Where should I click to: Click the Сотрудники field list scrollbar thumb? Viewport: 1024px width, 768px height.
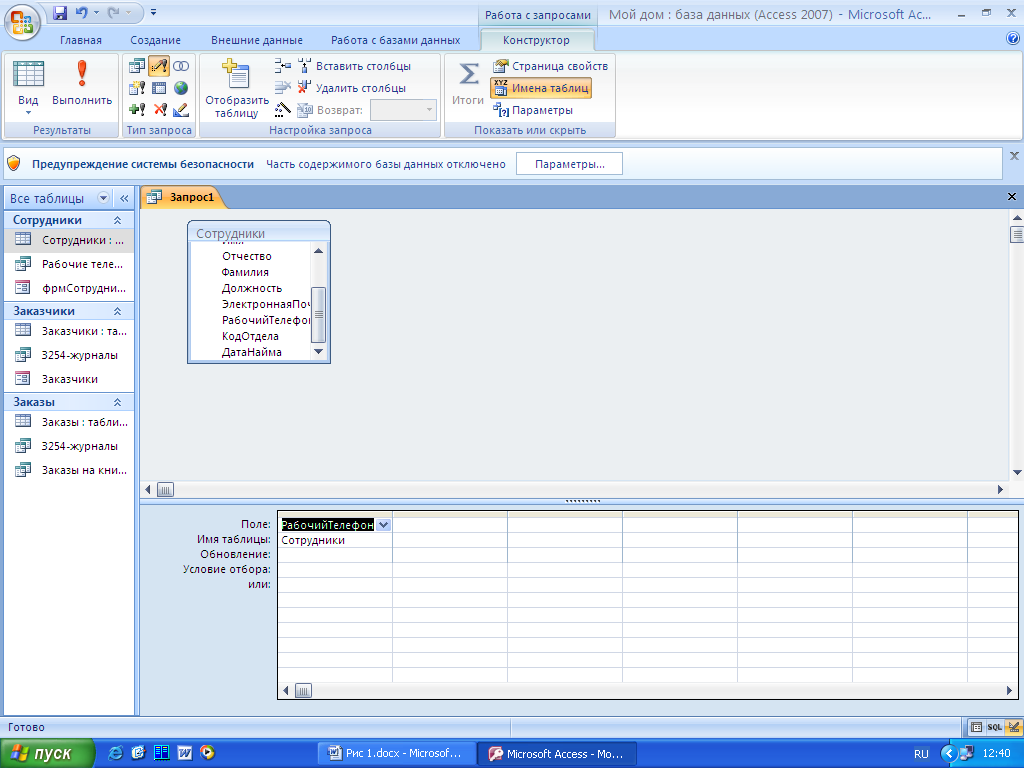[x=319, y=314]
